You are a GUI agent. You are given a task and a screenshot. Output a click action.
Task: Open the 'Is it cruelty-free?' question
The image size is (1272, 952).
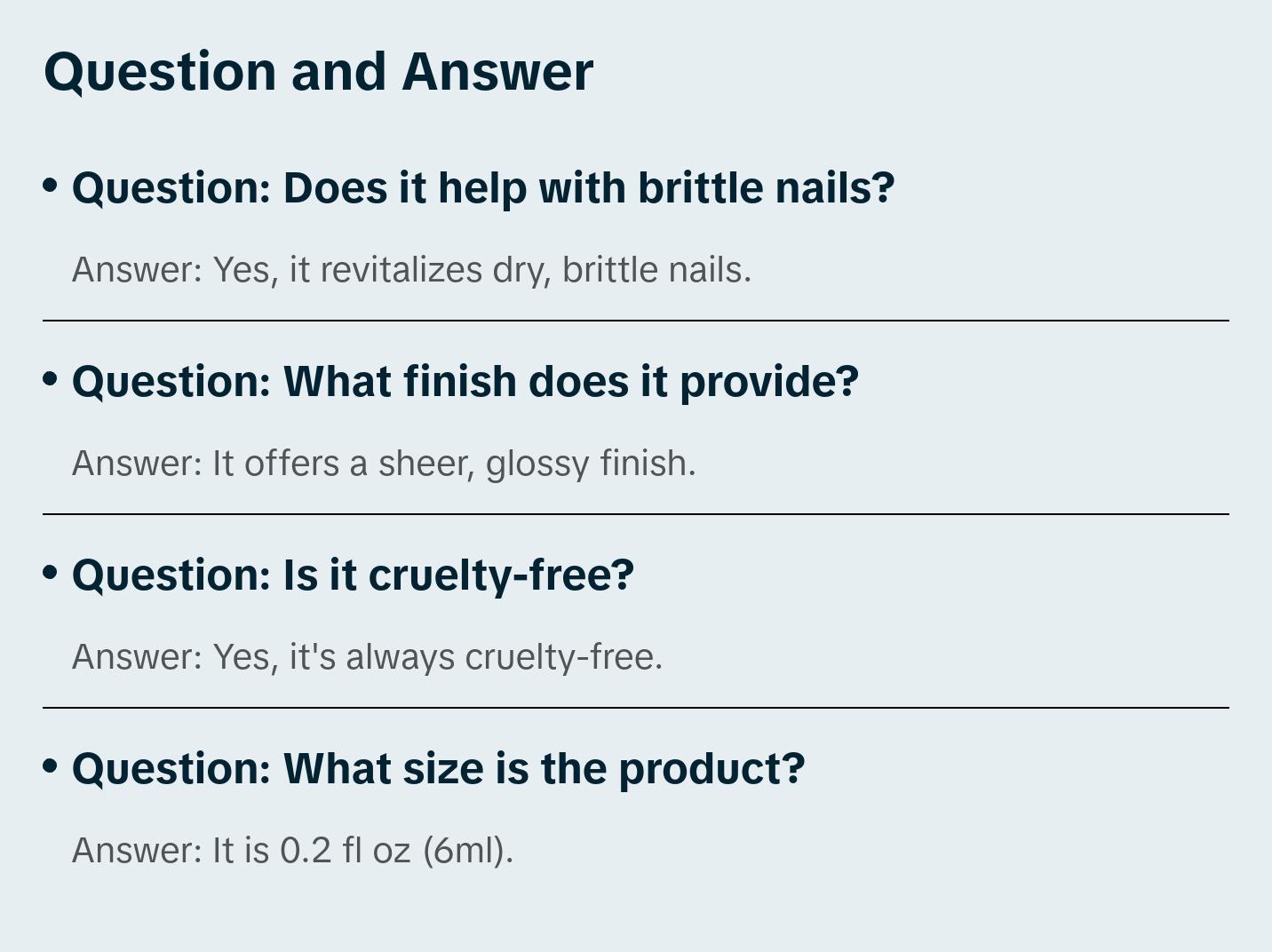point(353,575)
